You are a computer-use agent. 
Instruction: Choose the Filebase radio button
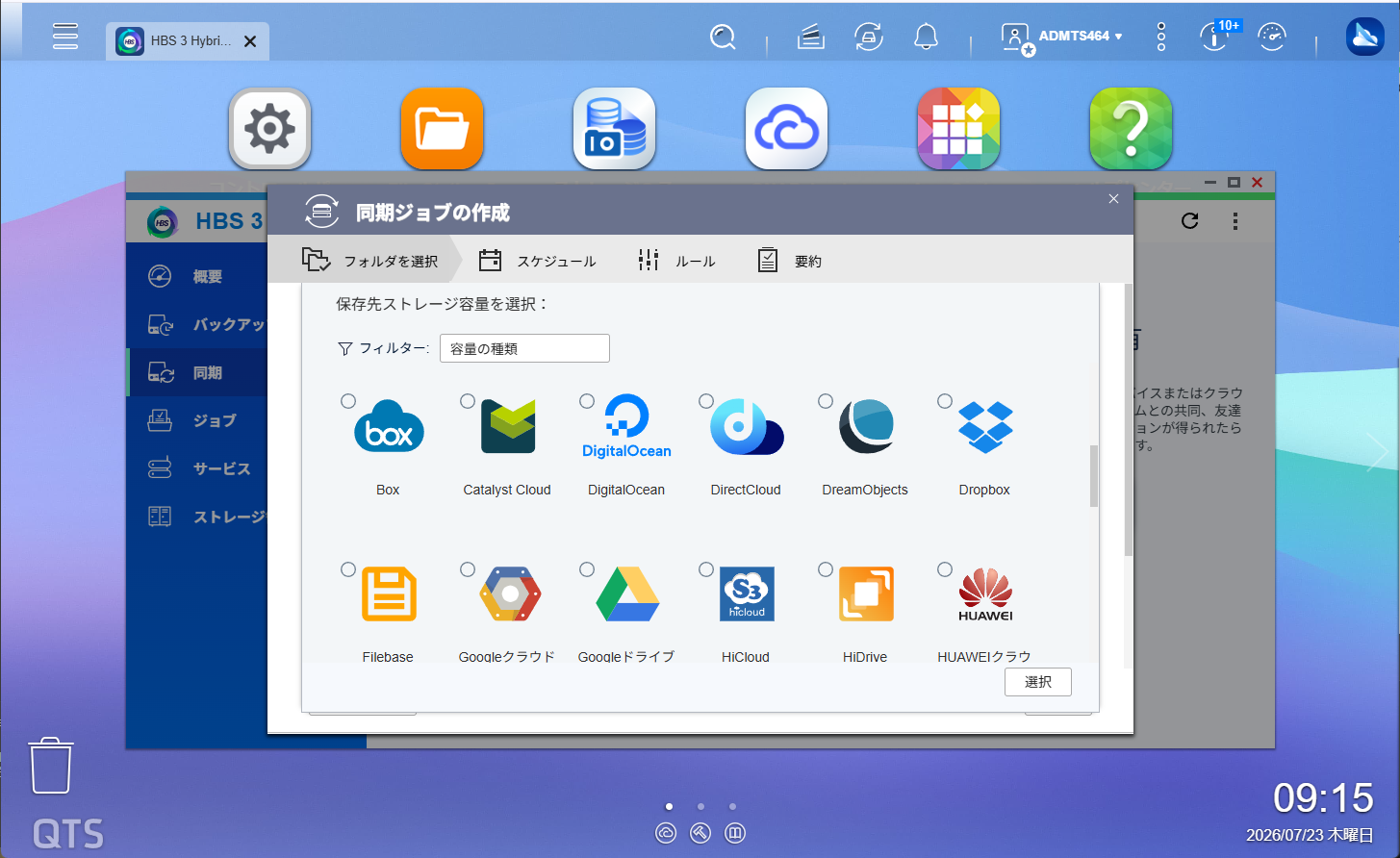pyautogui.click(x=348, y=569)
